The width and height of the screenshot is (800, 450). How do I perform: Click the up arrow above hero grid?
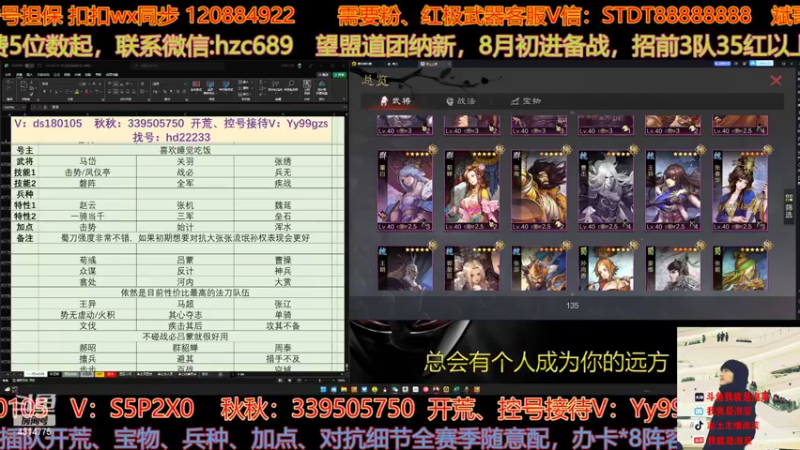coord(572,112)
